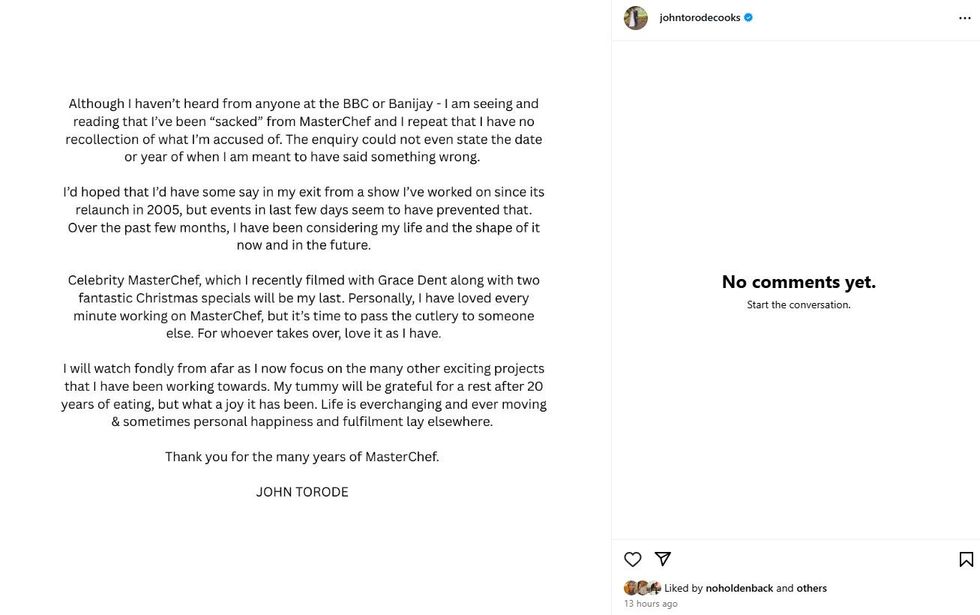Screen dimensions: 980x615
Task: Open the noholdenback profile link
Action: pyautogui.click(x=739, y=588)
